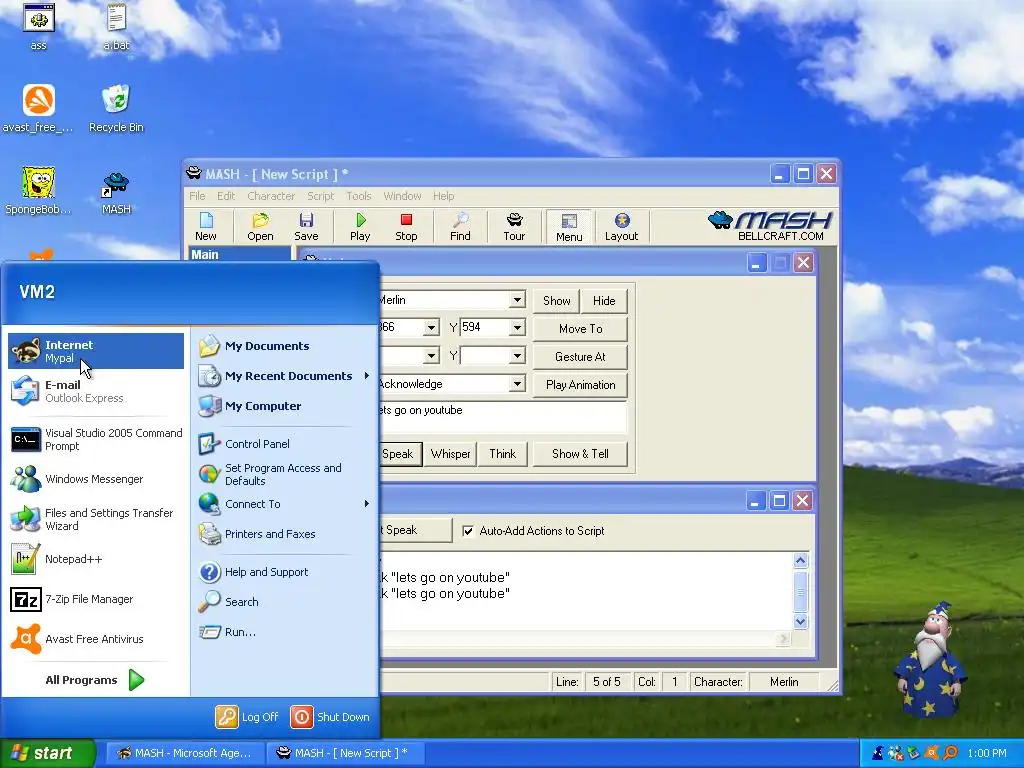Click the MASH desktop shortcut icon
The width and height of the screenshot is (1024, 768).
[x=116, y=193]
